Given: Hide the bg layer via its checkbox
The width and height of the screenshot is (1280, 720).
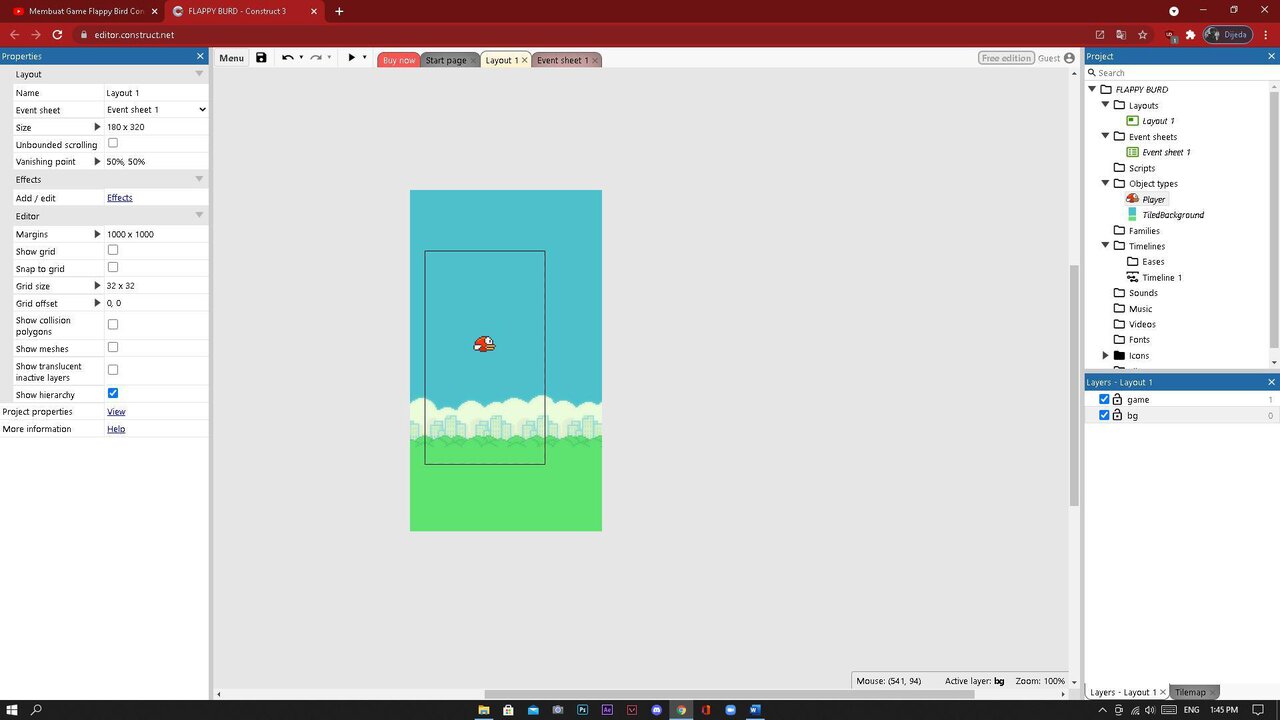Looking at the screenshot, I should [1104, 415].
